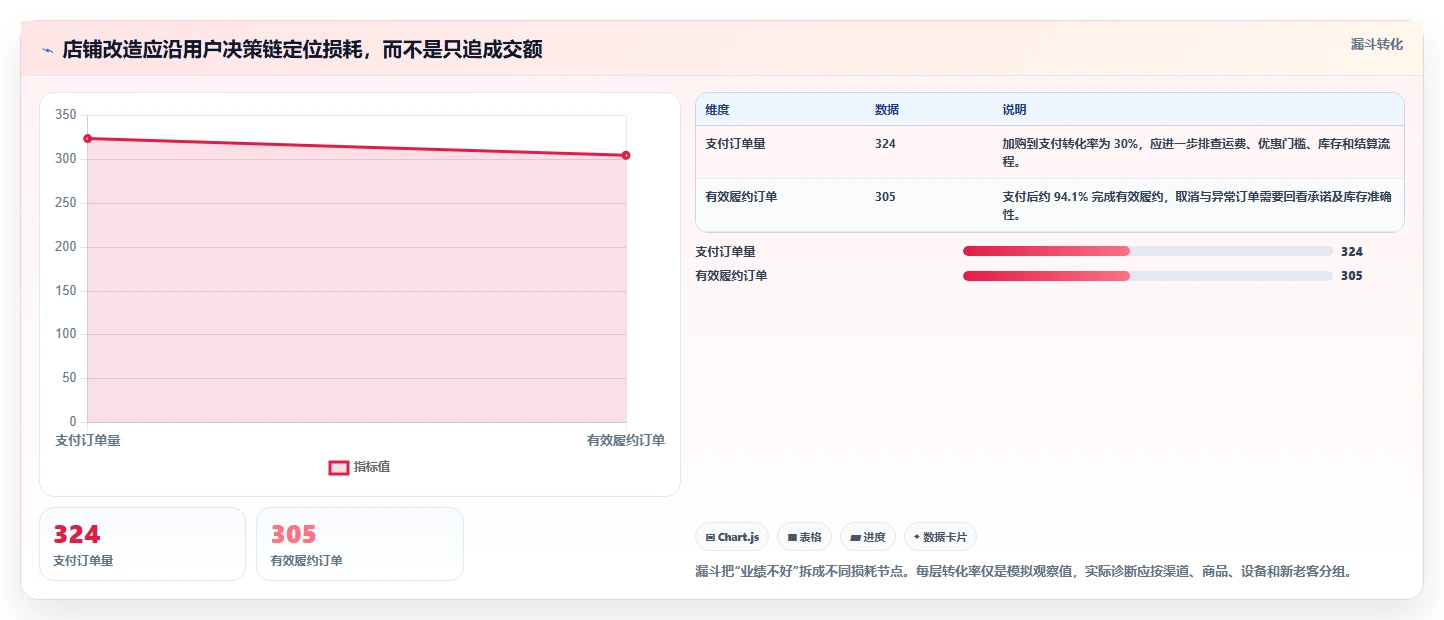Select the 数据卡片 chip
This screenshot has height=620, width=1444.
point(940,537)
